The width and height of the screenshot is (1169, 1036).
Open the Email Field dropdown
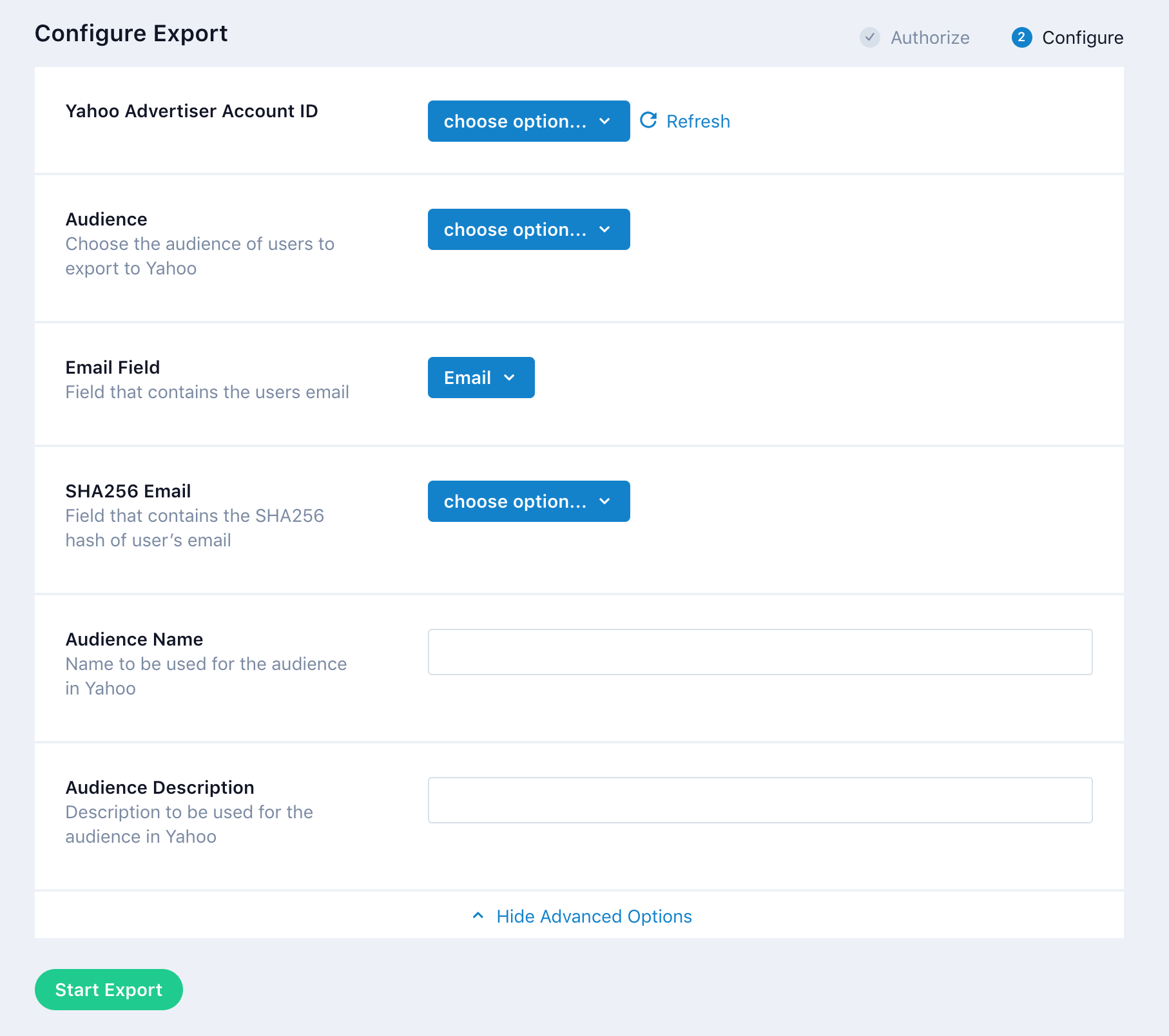coord(481,378)
